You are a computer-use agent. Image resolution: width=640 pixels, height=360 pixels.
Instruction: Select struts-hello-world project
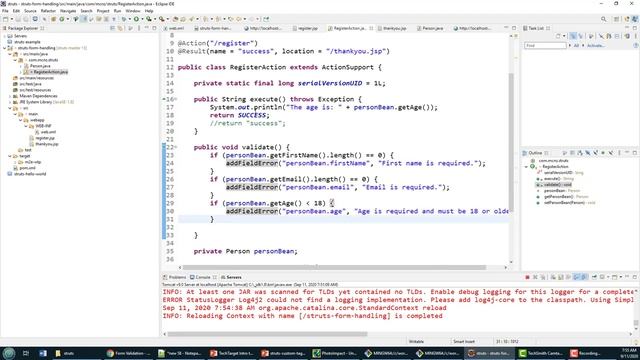(x=30, y=174)
